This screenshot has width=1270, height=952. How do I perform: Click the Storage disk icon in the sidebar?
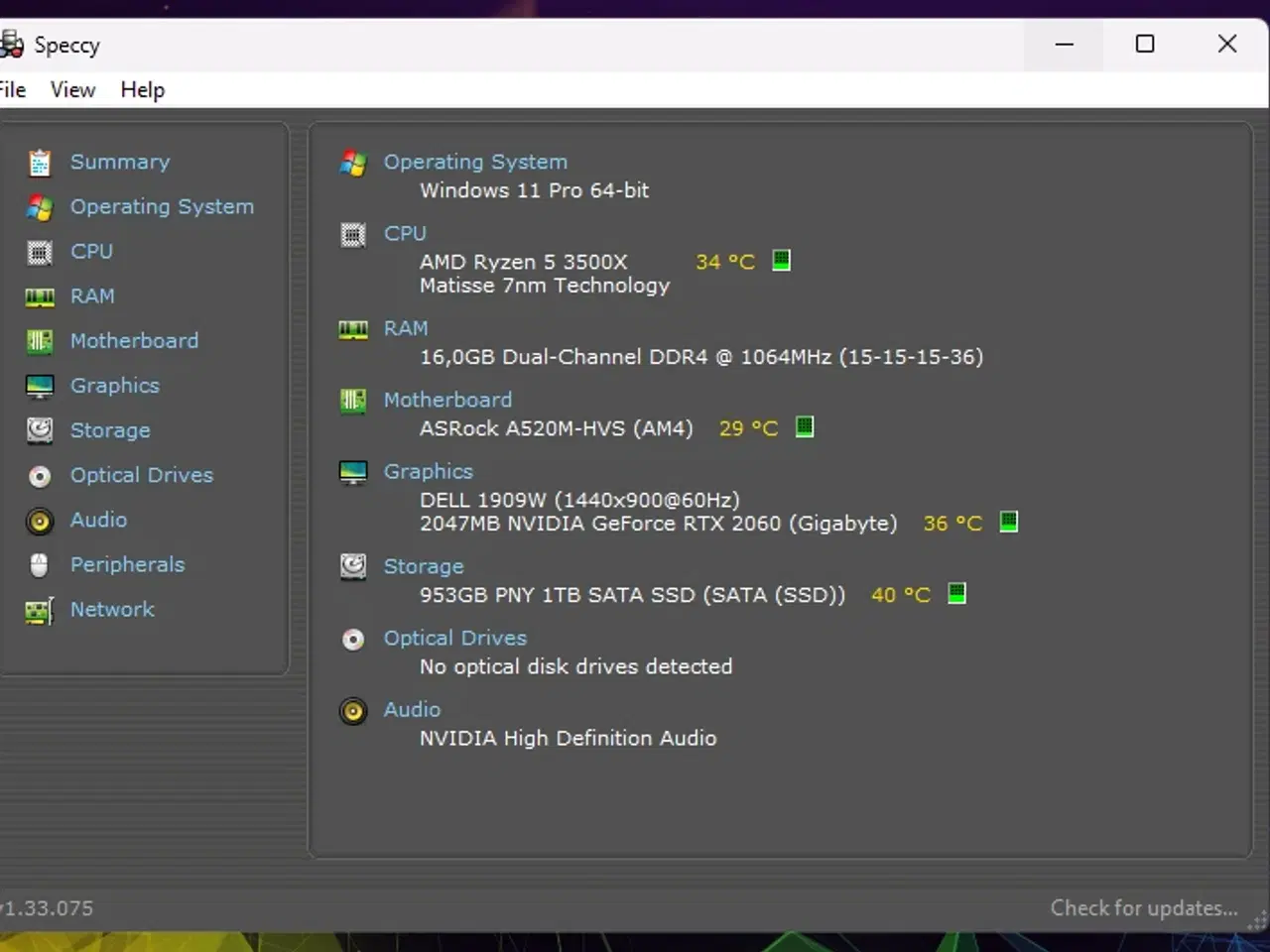[x=39, y=430]
